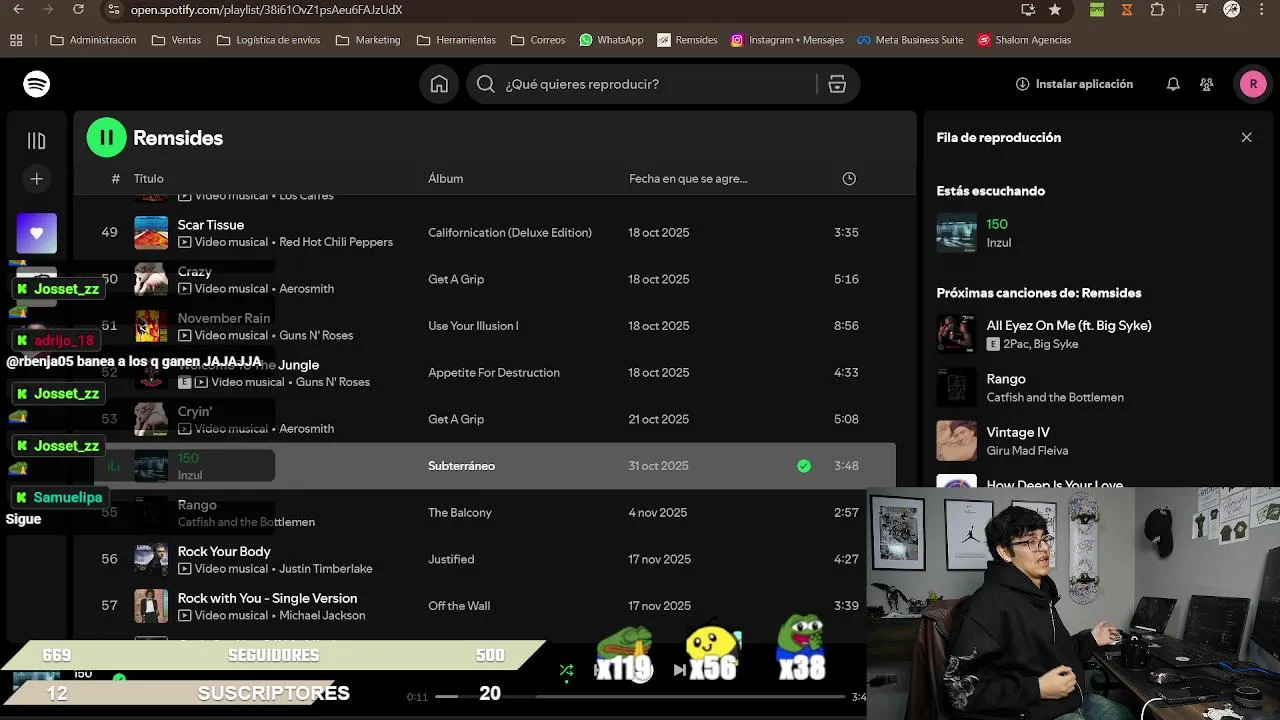
Task: Open Instagram + Mensajes bookmark
Action: click(787, 40)
